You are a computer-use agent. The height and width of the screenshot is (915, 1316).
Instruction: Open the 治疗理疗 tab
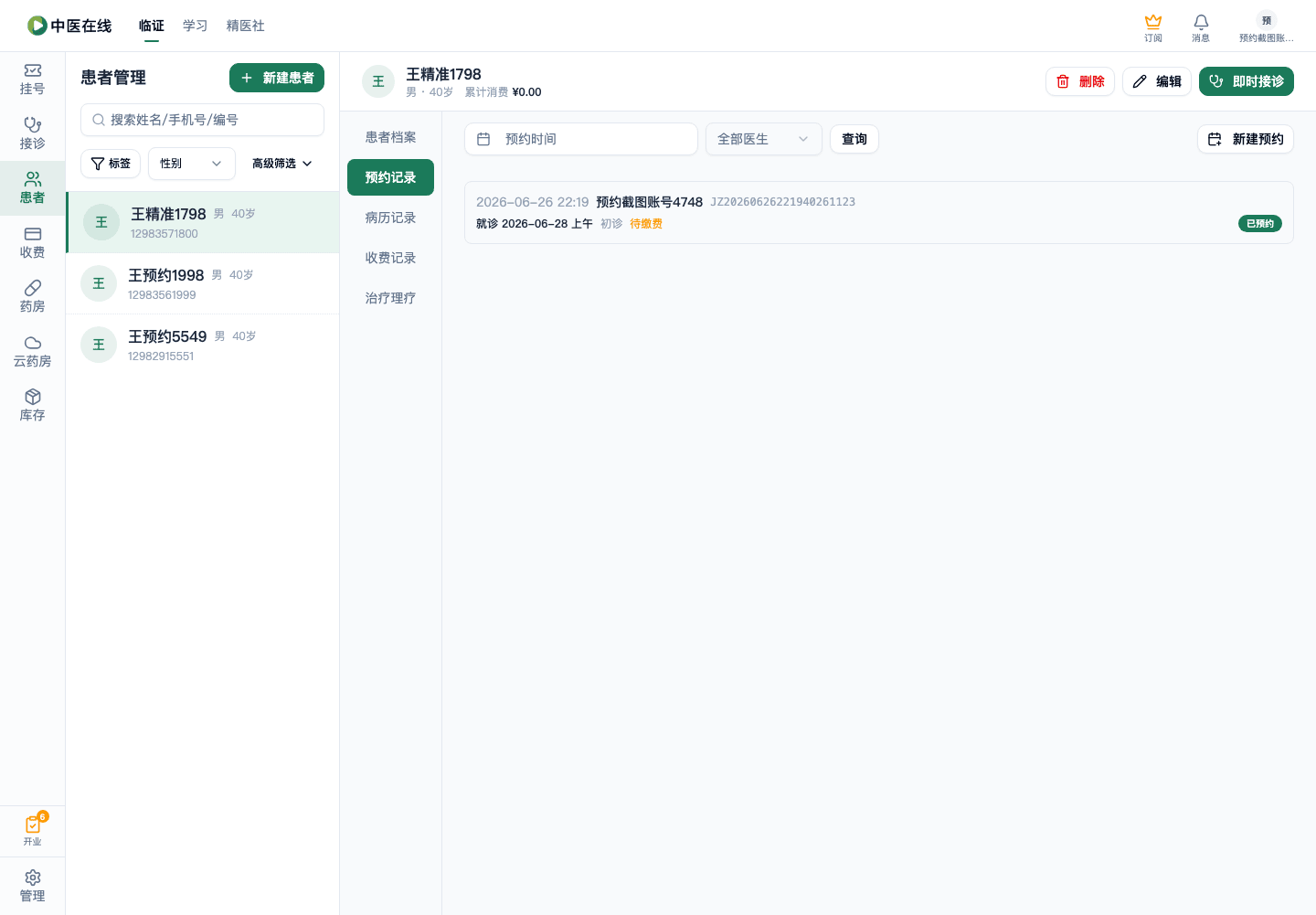pyautogui.click(x=390, y=298)
